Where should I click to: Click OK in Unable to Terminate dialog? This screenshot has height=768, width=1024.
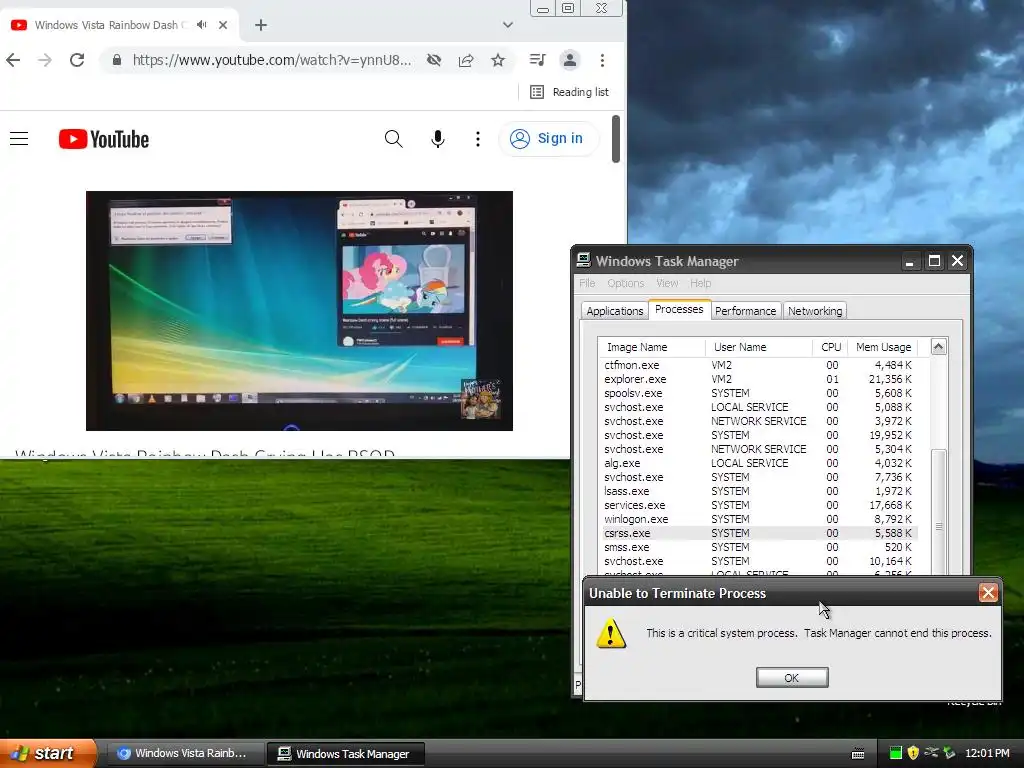[792, 678]
